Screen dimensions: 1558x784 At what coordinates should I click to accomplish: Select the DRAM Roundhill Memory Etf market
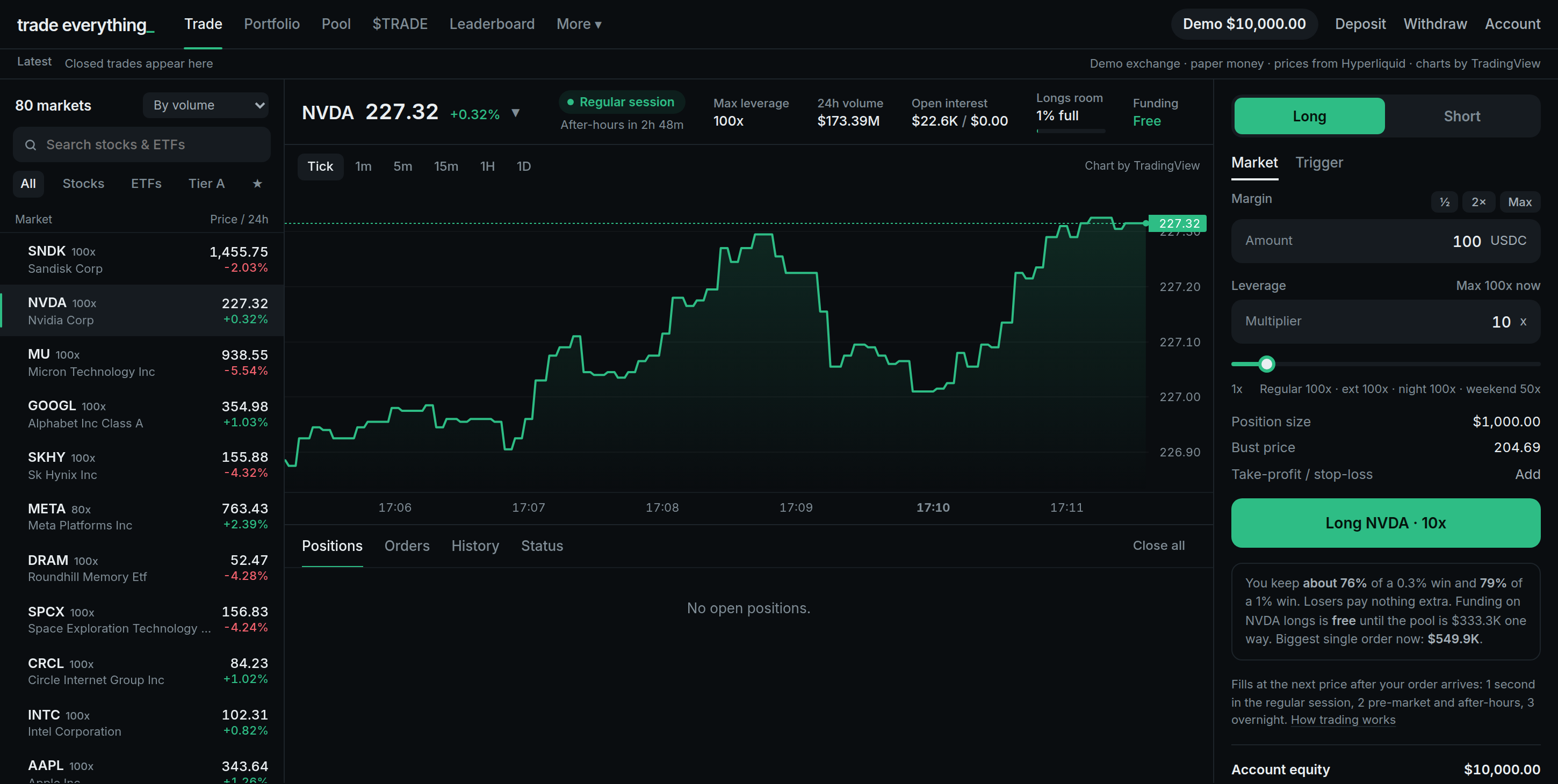(x=142, y=568)
